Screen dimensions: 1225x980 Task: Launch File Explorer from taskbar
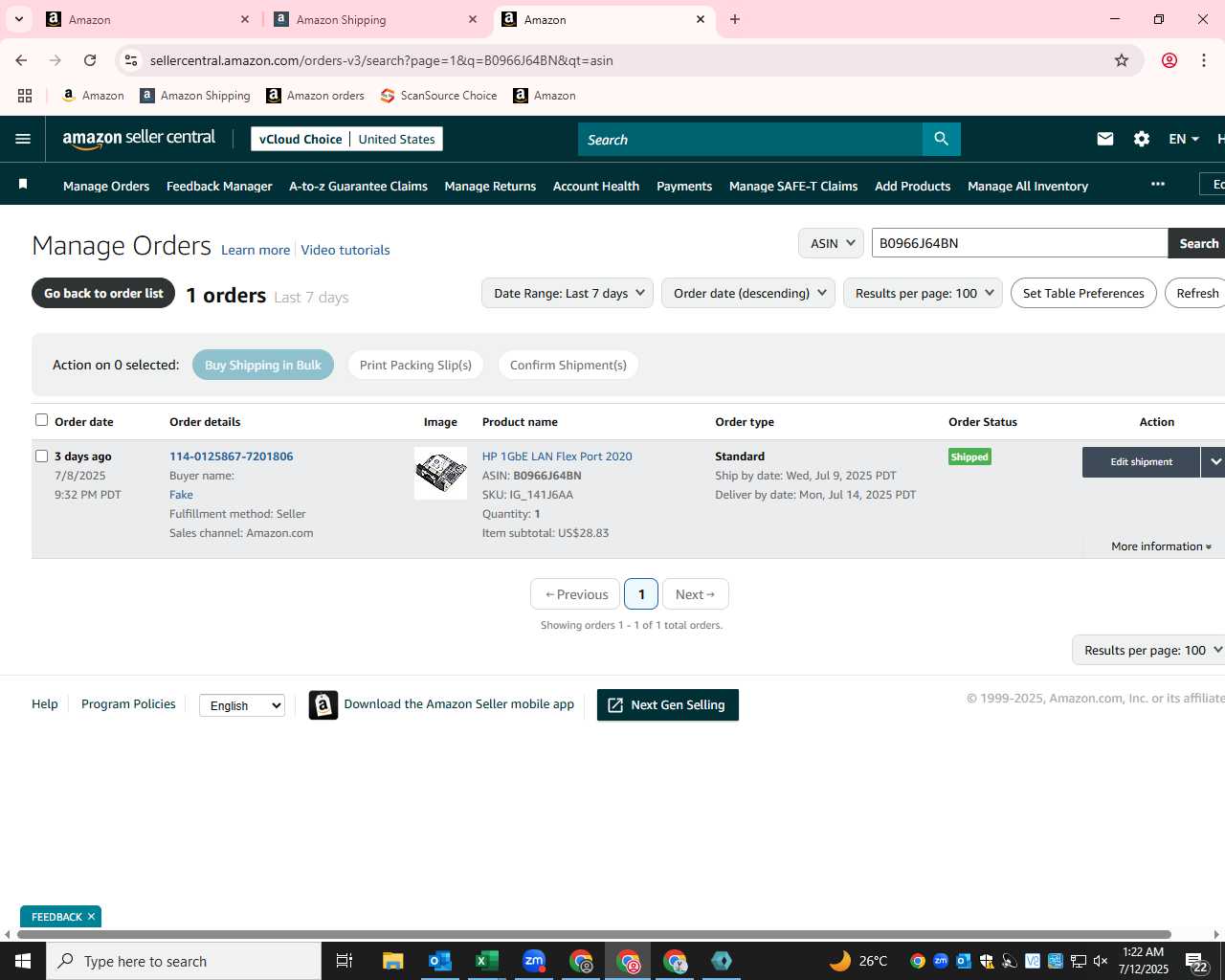[x=393, y=961]
